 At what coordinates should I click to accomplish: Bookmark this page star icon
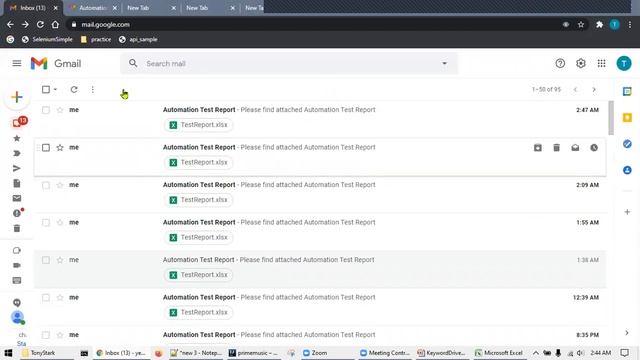581,24
